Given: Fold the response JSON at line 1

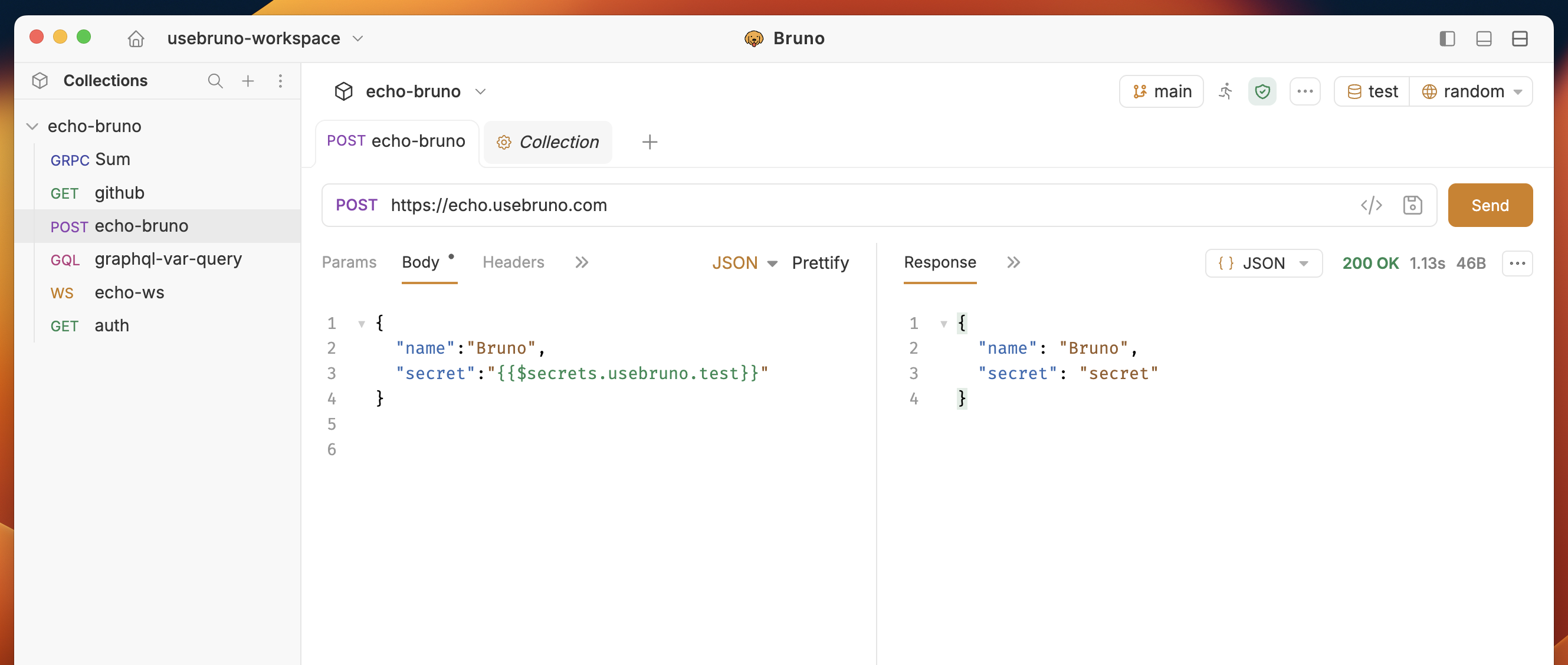Looking at the screenshot, I should pyautogui.click(x=943, y=324).
